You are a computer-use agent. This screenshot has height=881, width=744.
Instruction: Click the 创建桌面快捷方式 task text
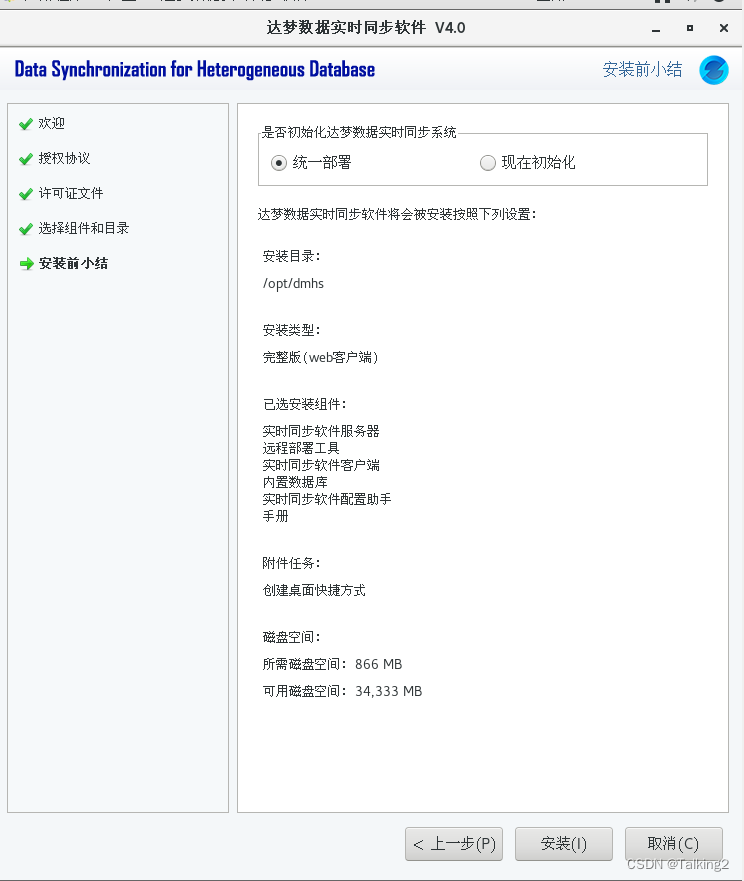[314, 591]
